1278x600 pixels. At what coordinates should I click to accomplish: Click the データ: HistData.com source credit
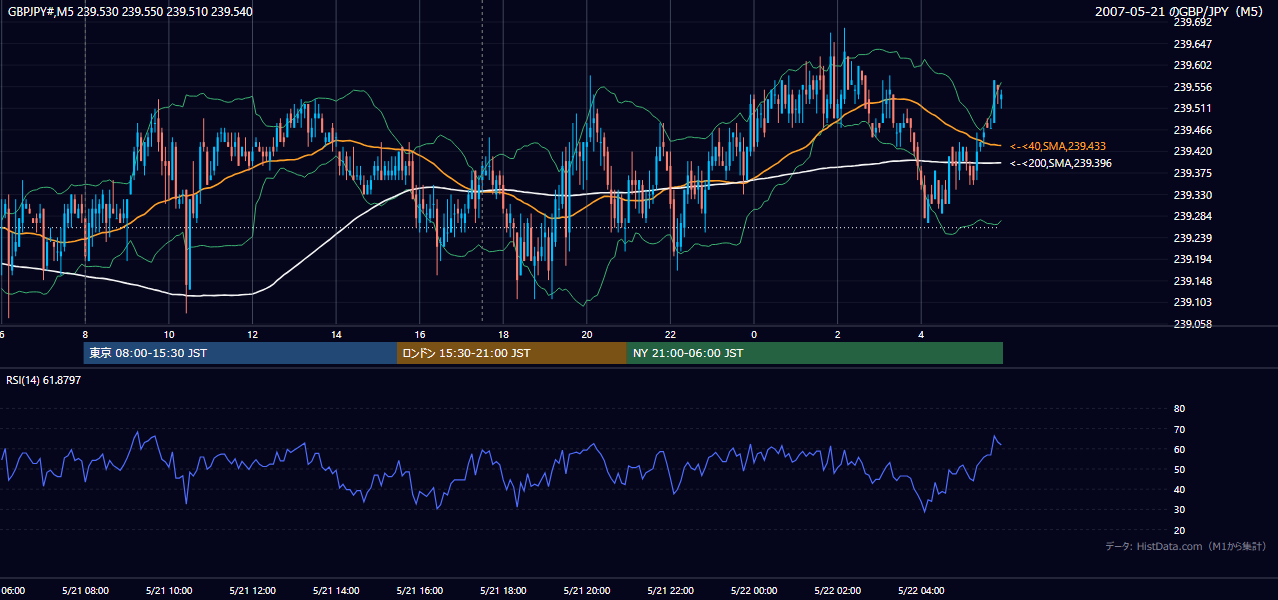tap(1186, 546)
